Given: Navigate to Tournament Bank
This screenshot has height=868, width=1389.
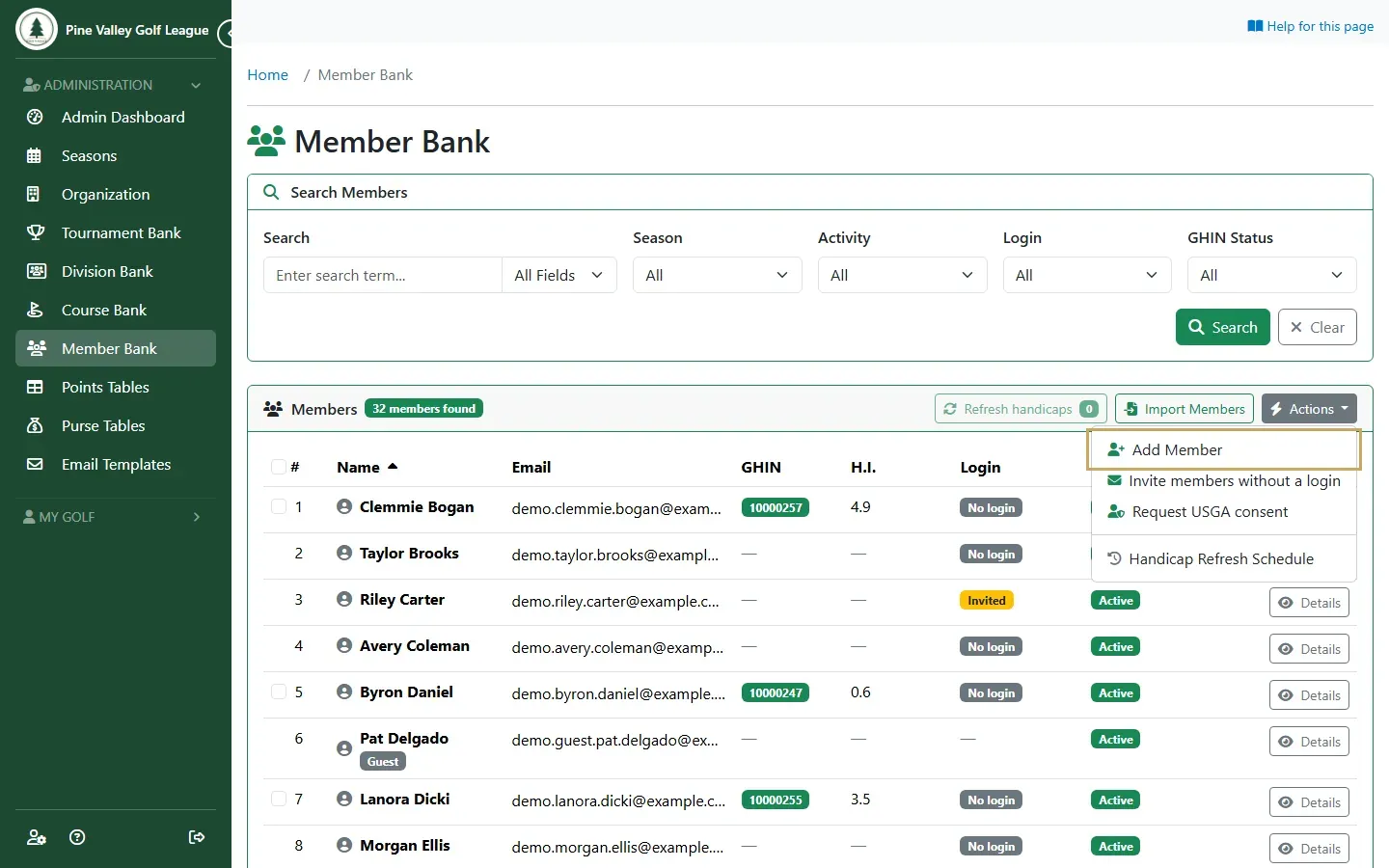Looking at the screenshot, I should point(116,232).
